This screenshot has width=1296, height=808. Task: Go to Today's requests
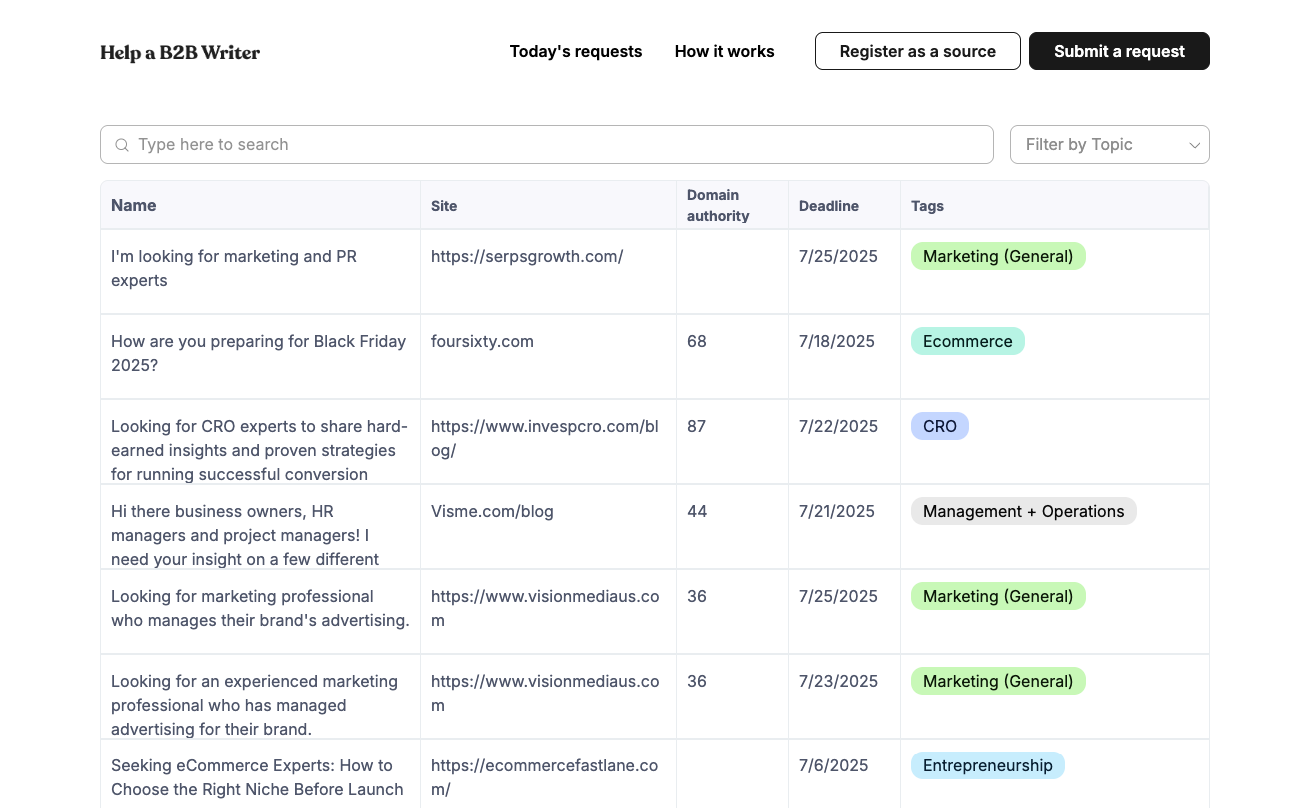coord(576,51)
